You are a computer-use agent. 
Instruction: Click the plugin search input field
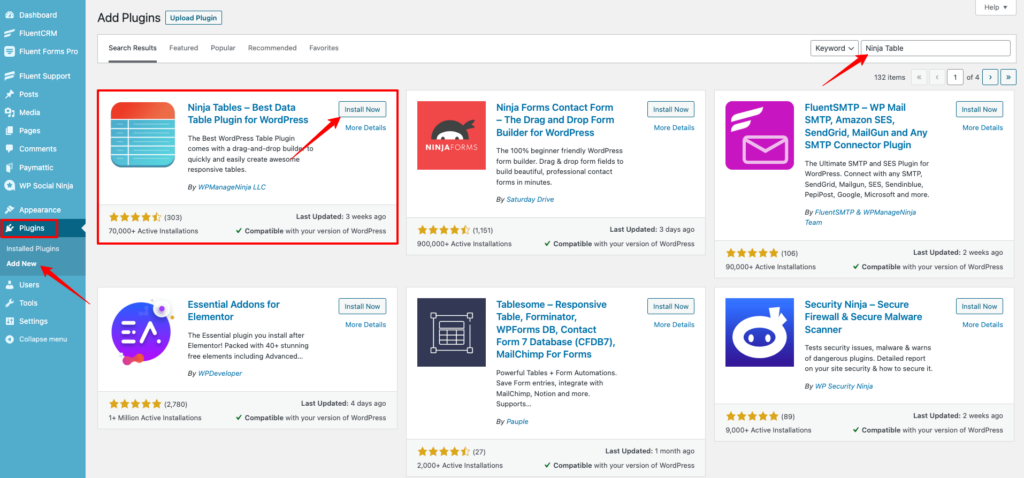[x=935, y=48]
